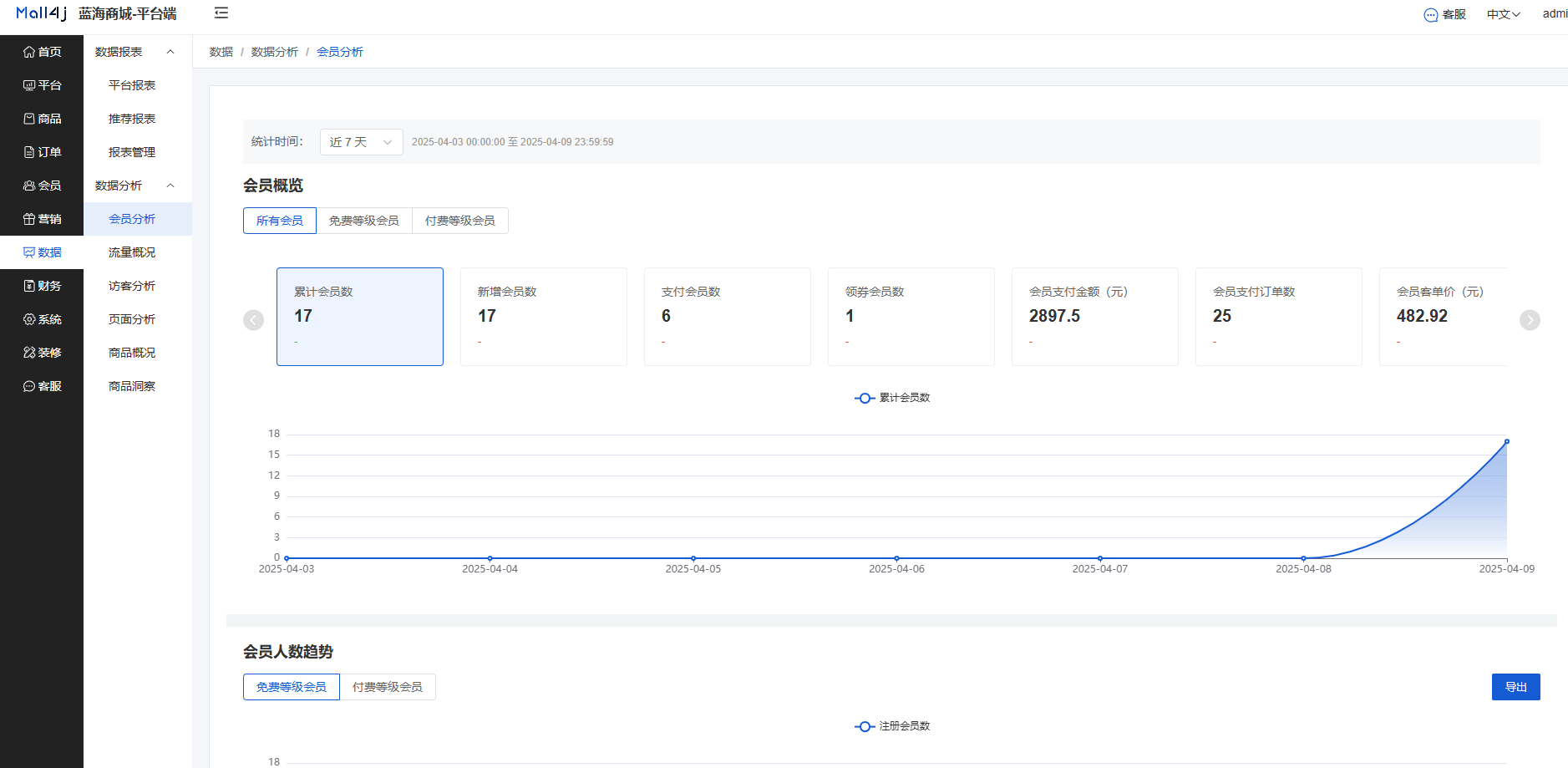This screenshot has width=1568, height=768.
Task: Select 免费等级会员 tab in 会员人数趋势
Action: click(x=292, y=687)
